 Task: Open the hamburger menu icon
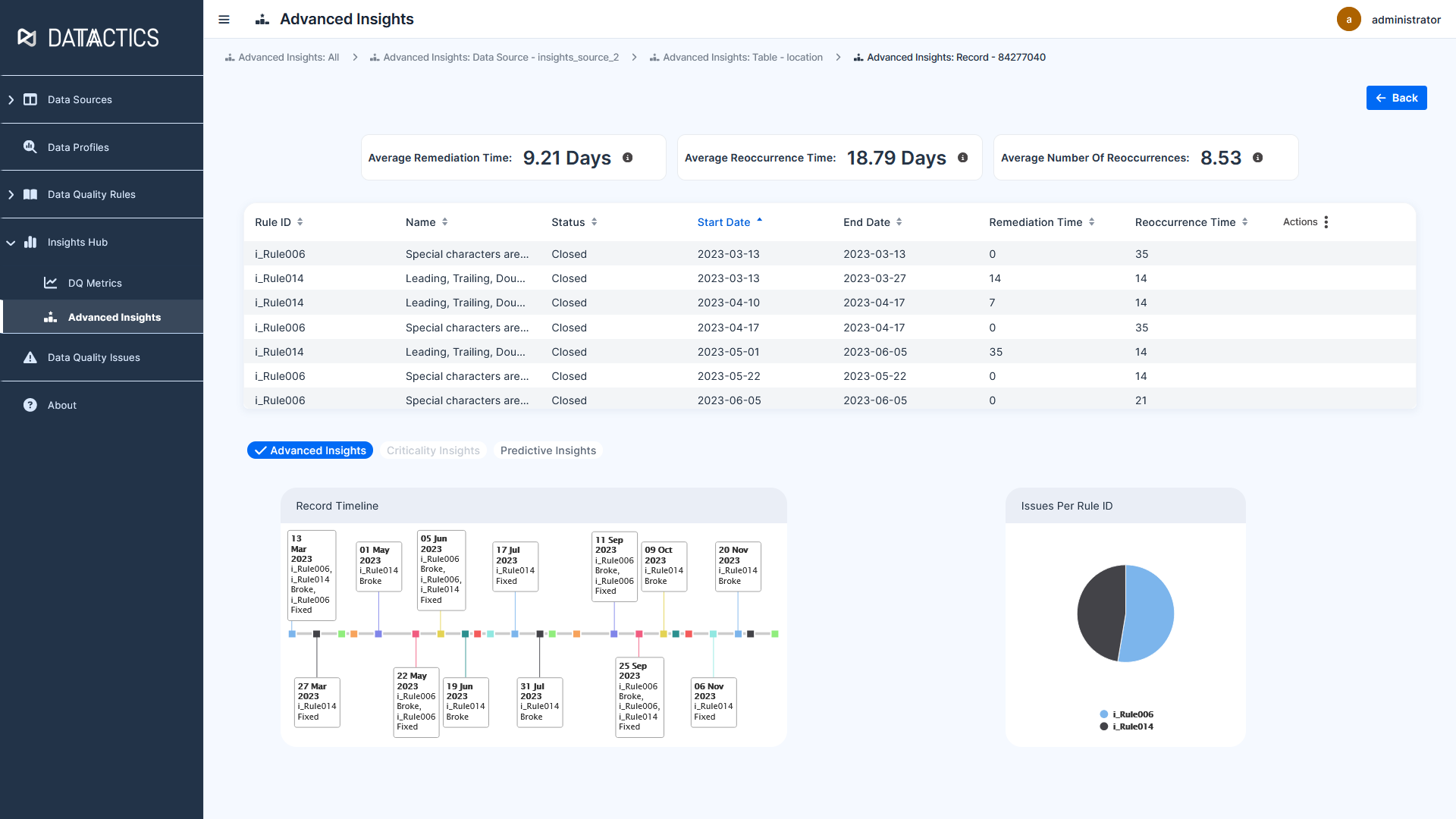pyautogui.click(x=224, y=20)
